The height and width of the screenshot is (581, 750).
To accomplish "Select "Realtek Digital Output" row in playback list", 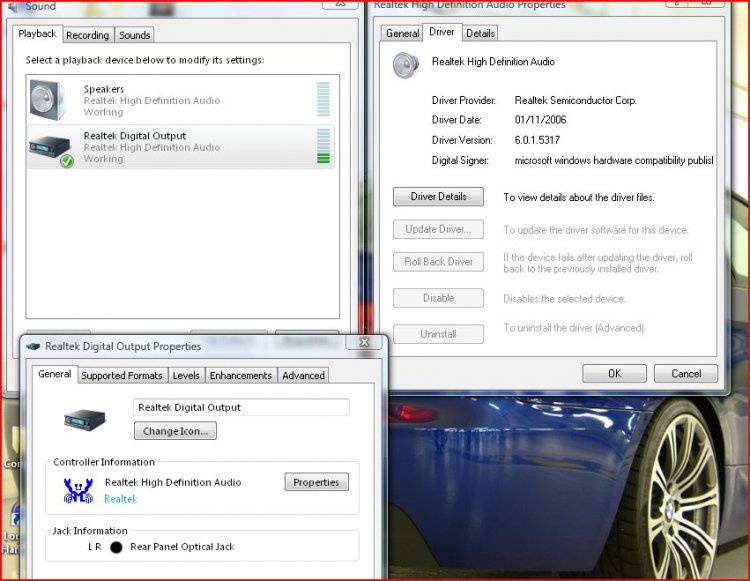I will [181, 147].
